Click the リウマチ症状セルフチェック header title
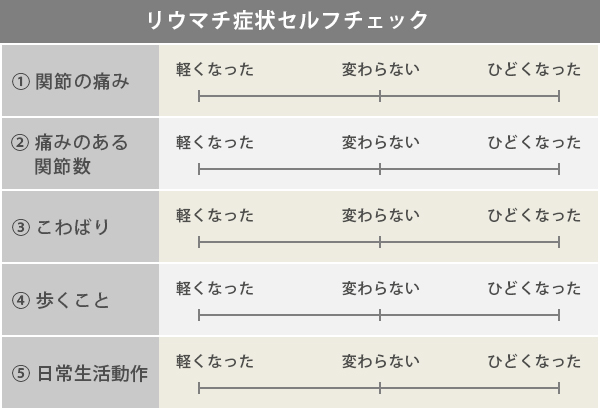This screenshot has height=410, width=600. pos(287,20)
